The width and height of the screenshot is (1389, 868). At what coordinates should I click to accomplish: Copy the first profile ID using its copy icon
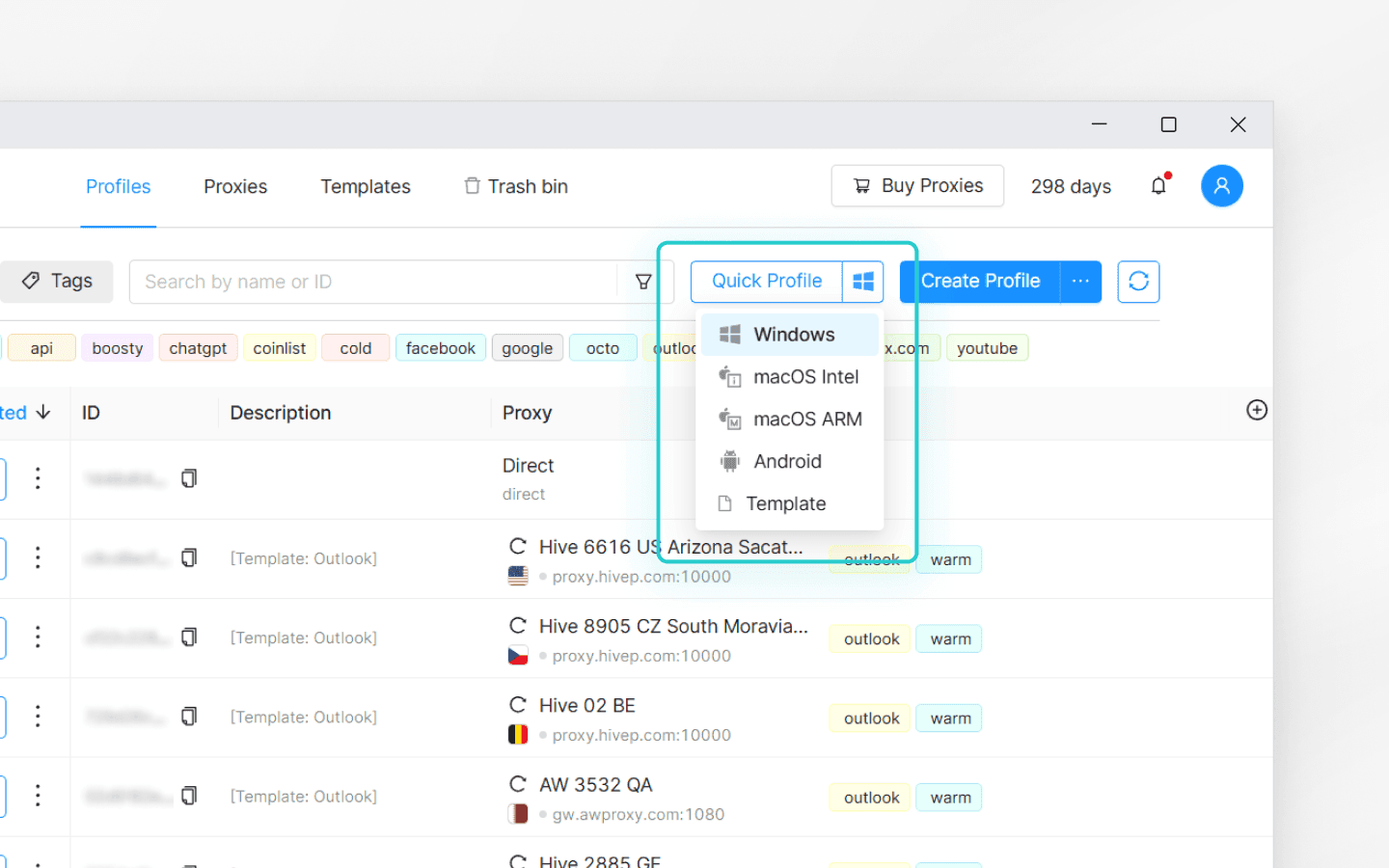point(189,477)
